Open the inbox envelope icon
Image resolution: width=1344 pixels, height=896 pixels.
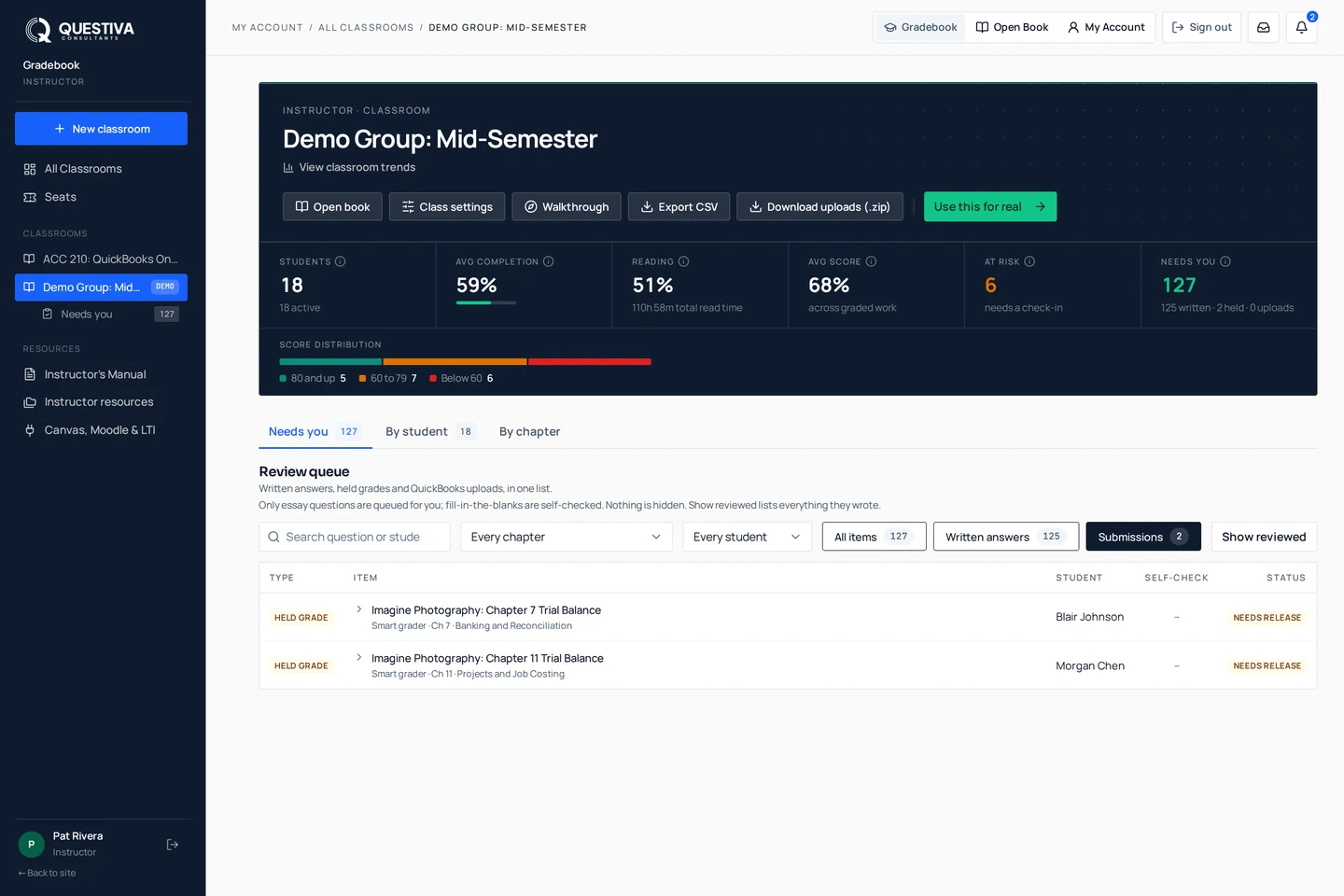click(1263, 27)
